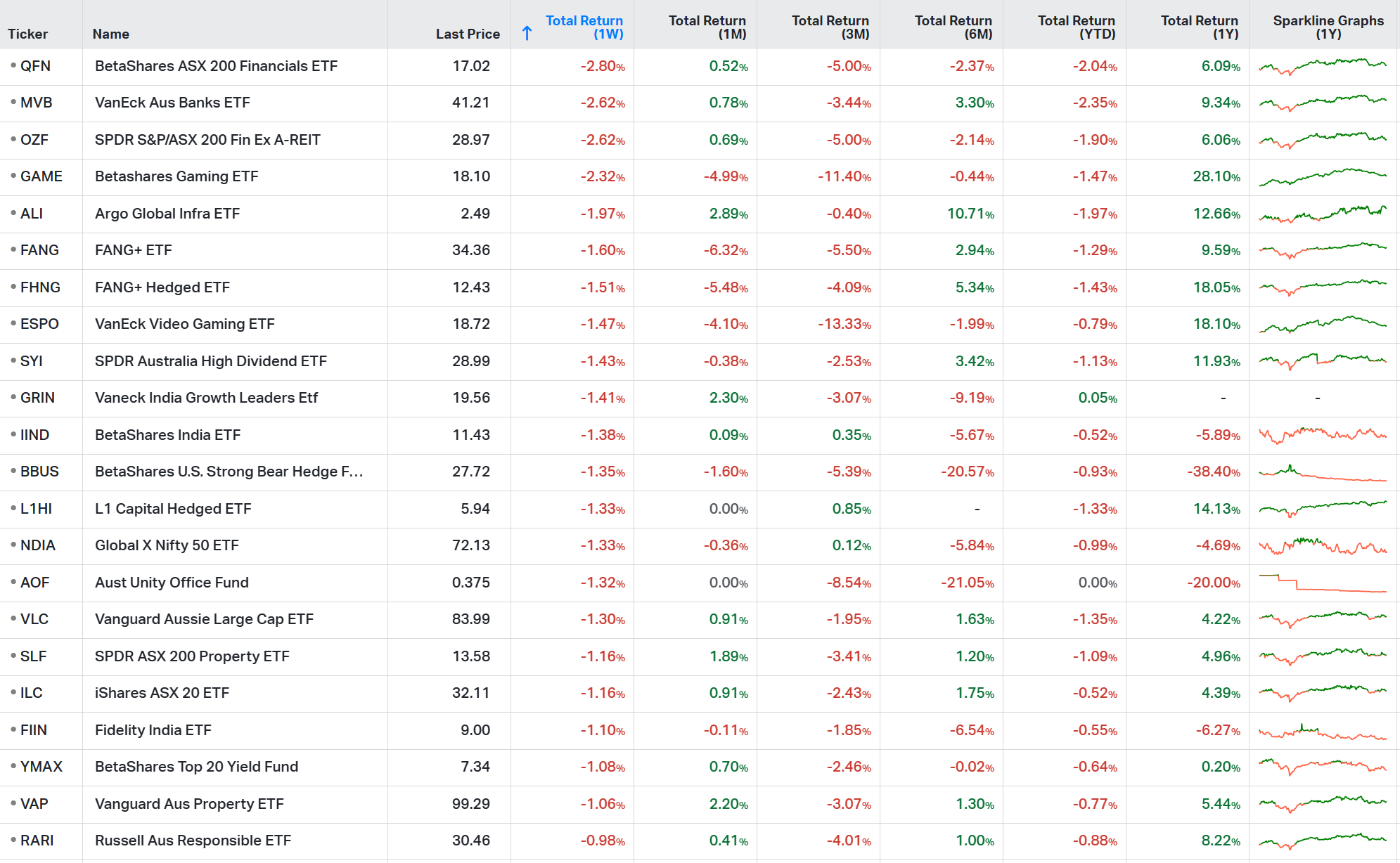Open the VanEck Aus Banks ETF name link

tap(172, 103)
